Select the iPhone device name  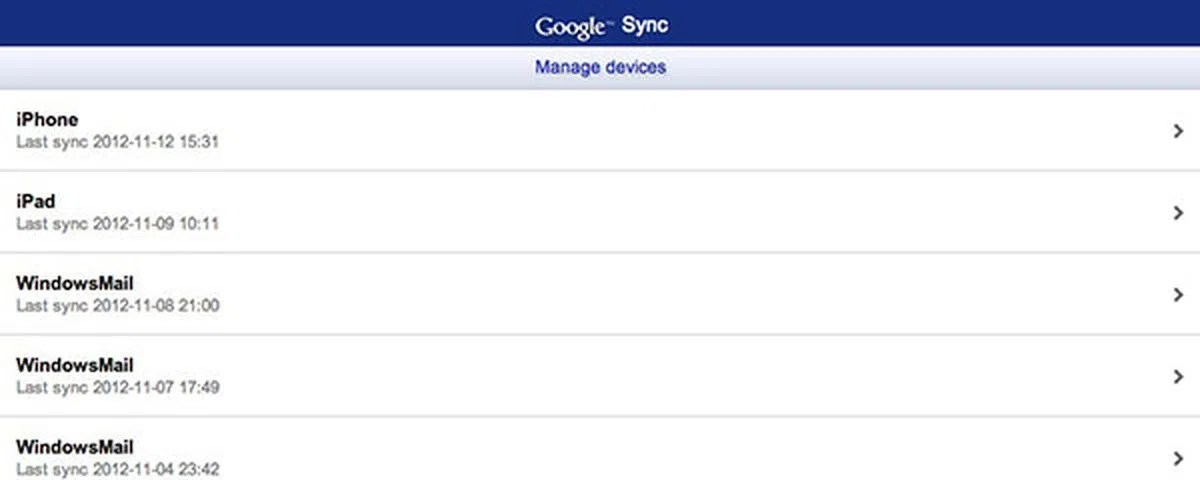(47, 120)
